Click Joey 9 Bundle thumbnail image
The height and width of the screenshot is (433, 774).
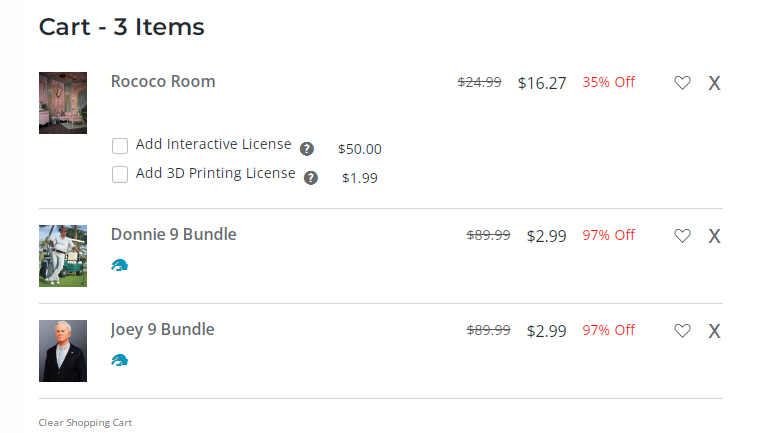pyautogui.click(x=63, y=351)
